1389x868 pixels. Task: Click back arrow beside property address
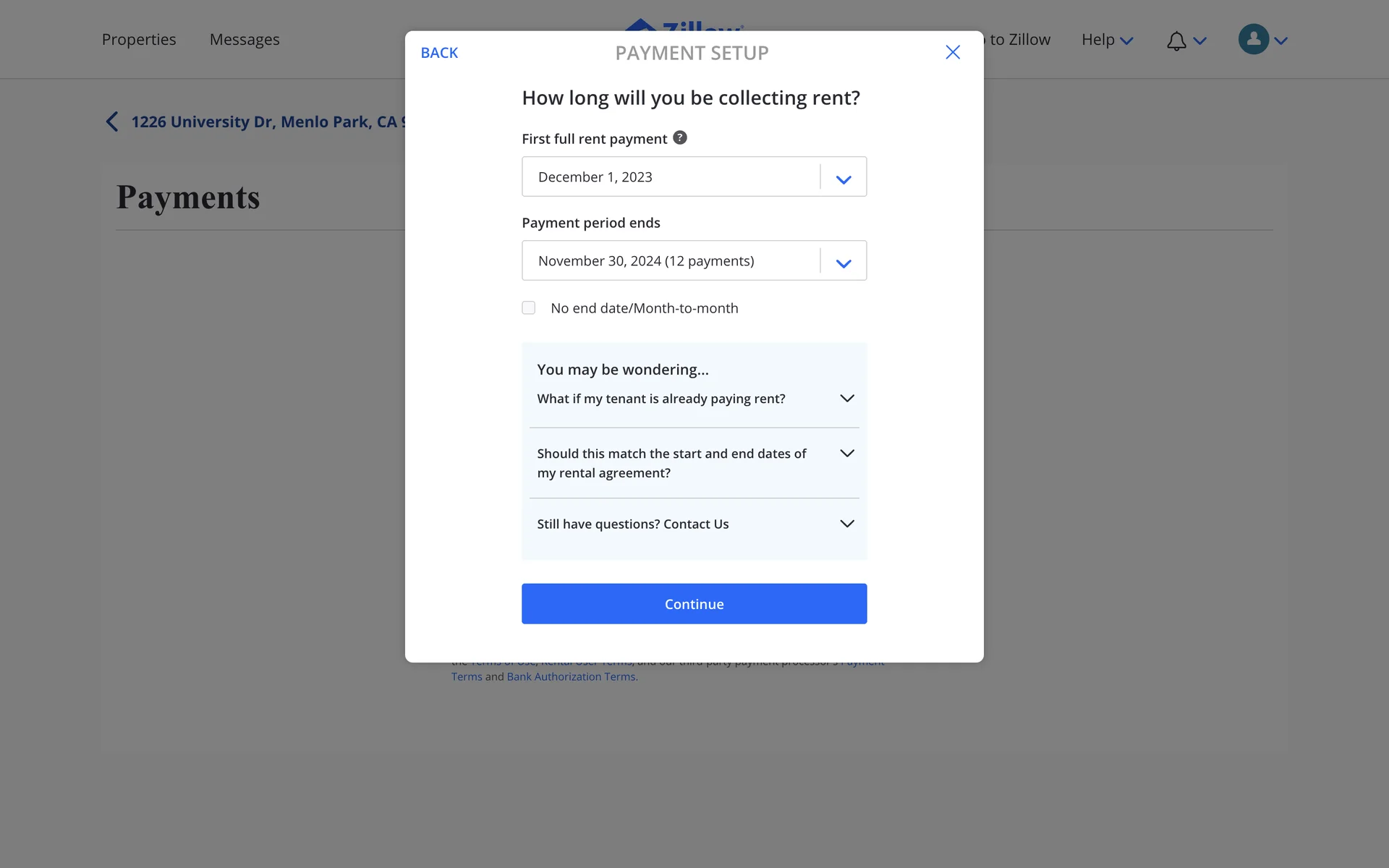(112, 122)
